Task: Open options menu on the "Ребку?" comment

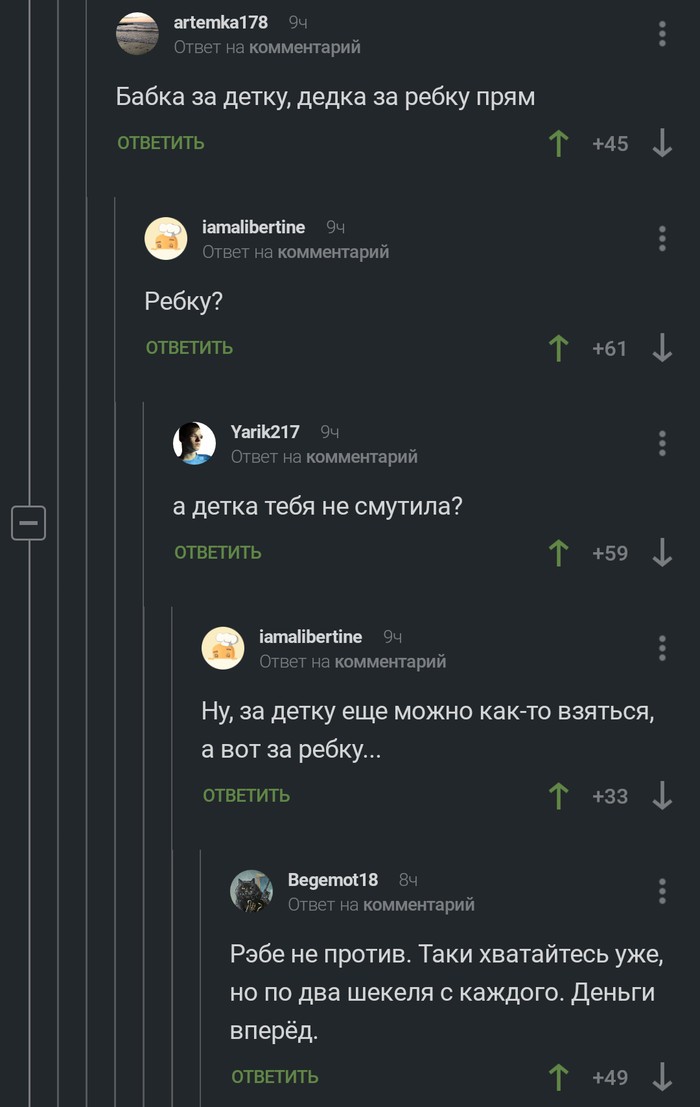Action: (662, 238)
